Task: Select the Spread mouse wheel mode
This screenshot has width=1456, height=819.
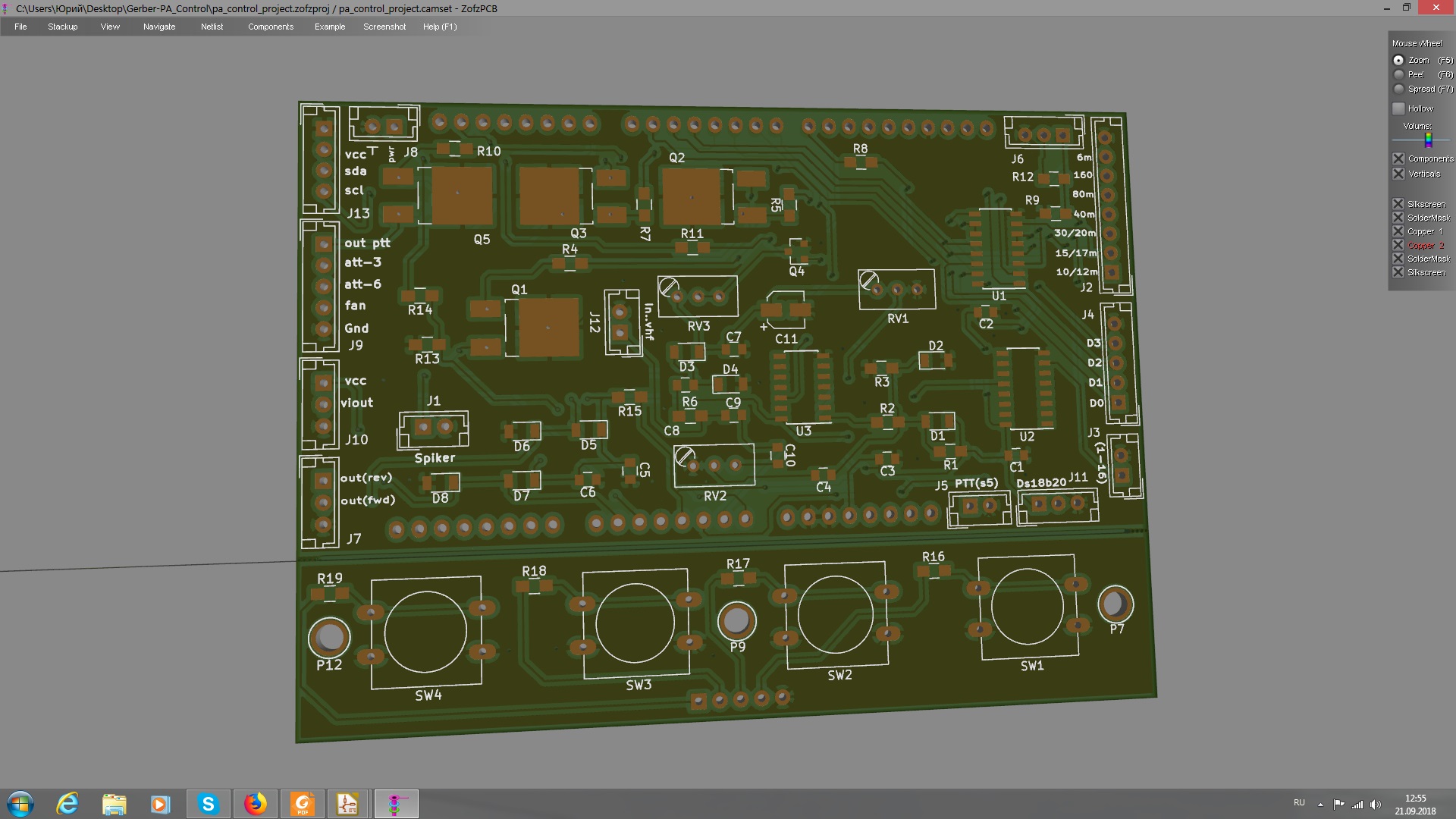Action: pyautogui.click(x=1399, y=89)
